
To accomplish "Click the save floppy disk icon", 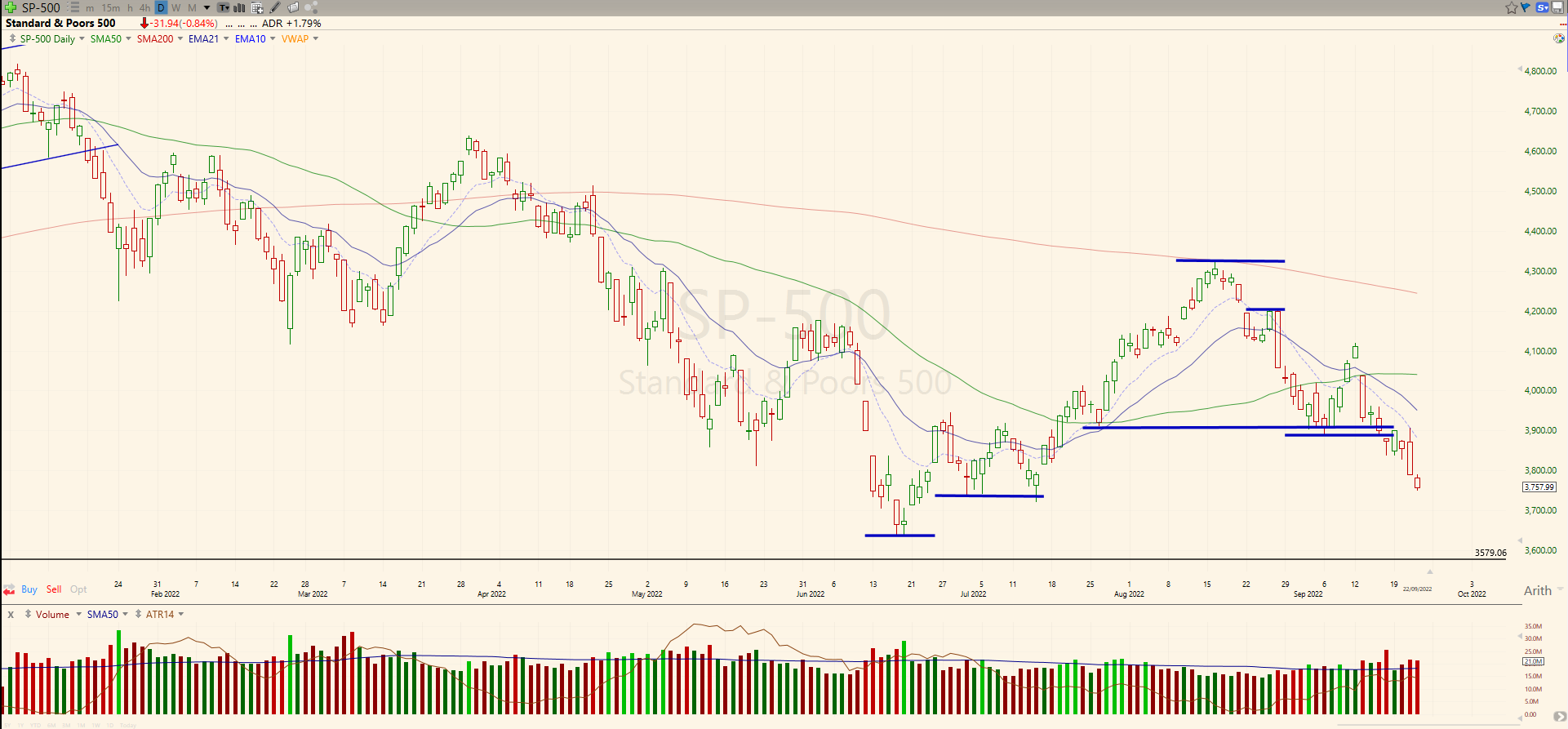I will coord(1557,7).
